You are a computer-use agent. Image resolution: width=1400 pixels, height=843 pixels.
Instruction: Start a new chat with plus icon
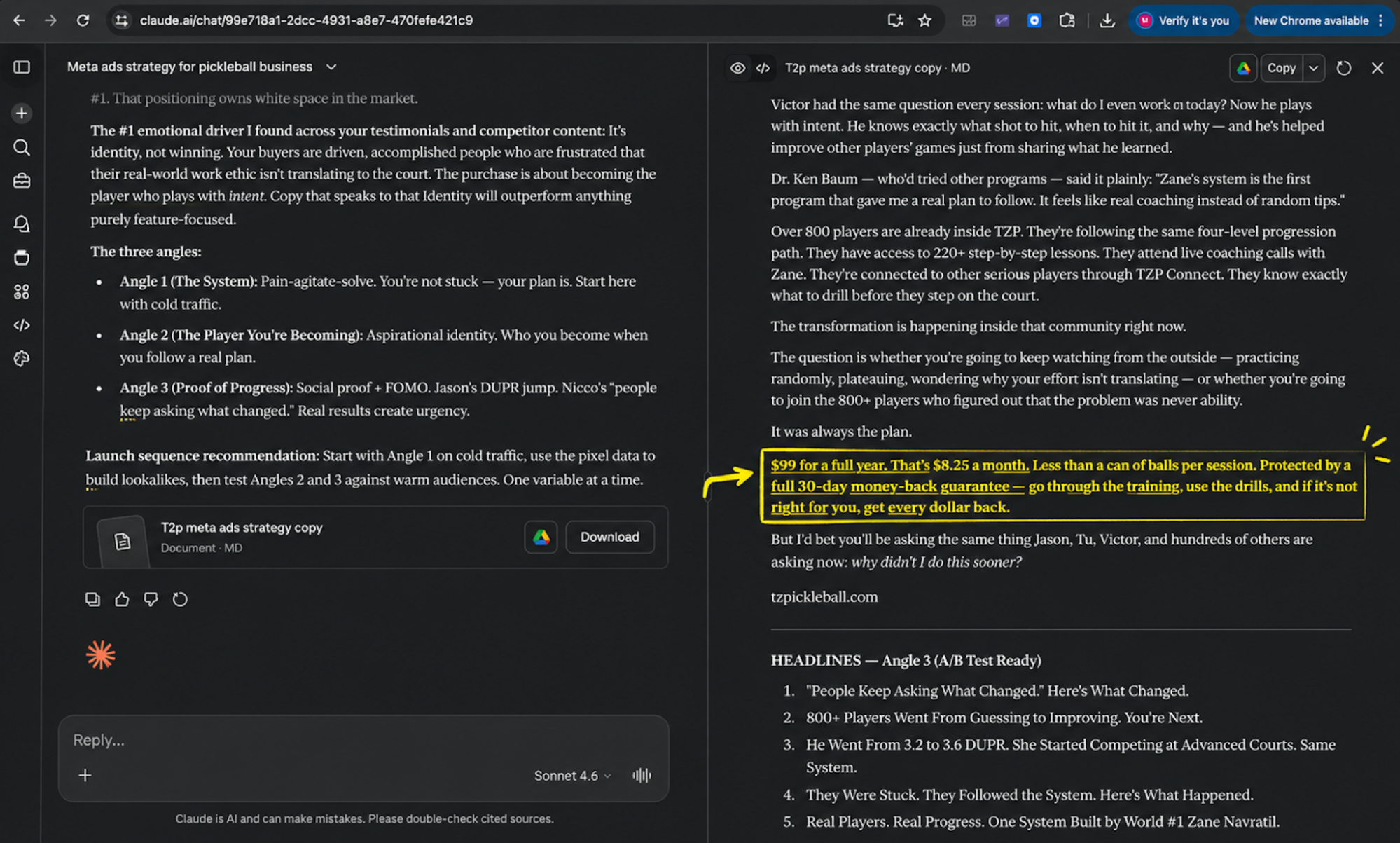tap(22, 113)
